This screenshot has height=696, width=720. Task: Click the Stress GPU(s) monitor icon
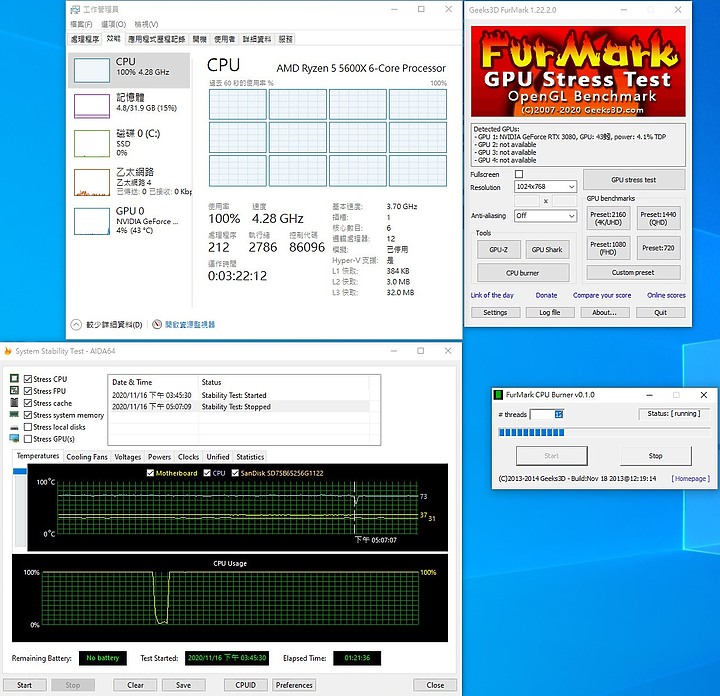tap(14, 438)
